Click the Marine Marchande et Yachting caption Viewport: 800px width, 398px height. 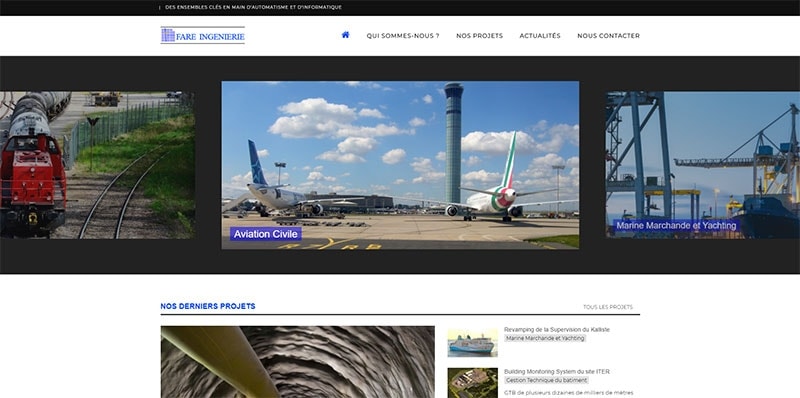pyautogui.click(x=677, y=226)
